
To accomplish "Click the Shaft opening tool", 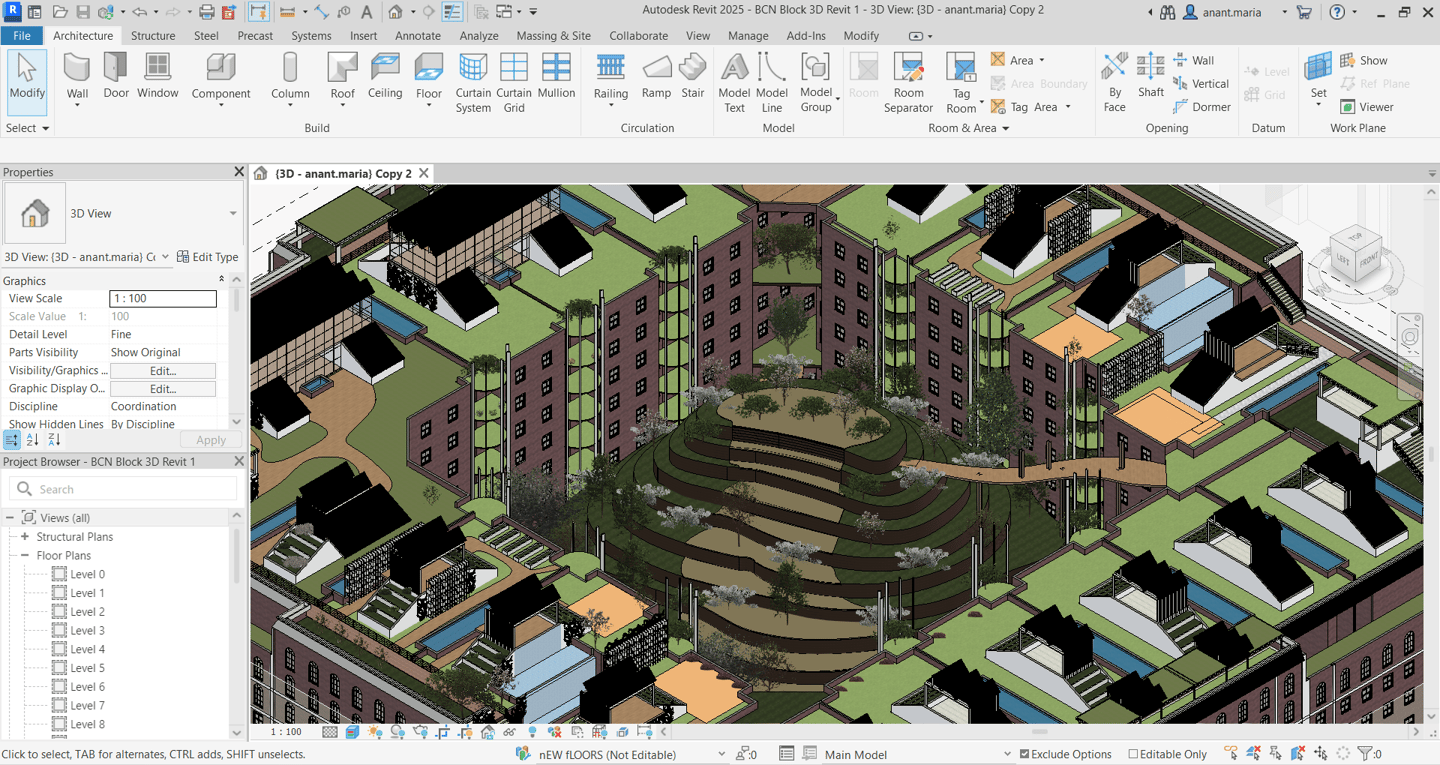I will (x=1151, y=70).
